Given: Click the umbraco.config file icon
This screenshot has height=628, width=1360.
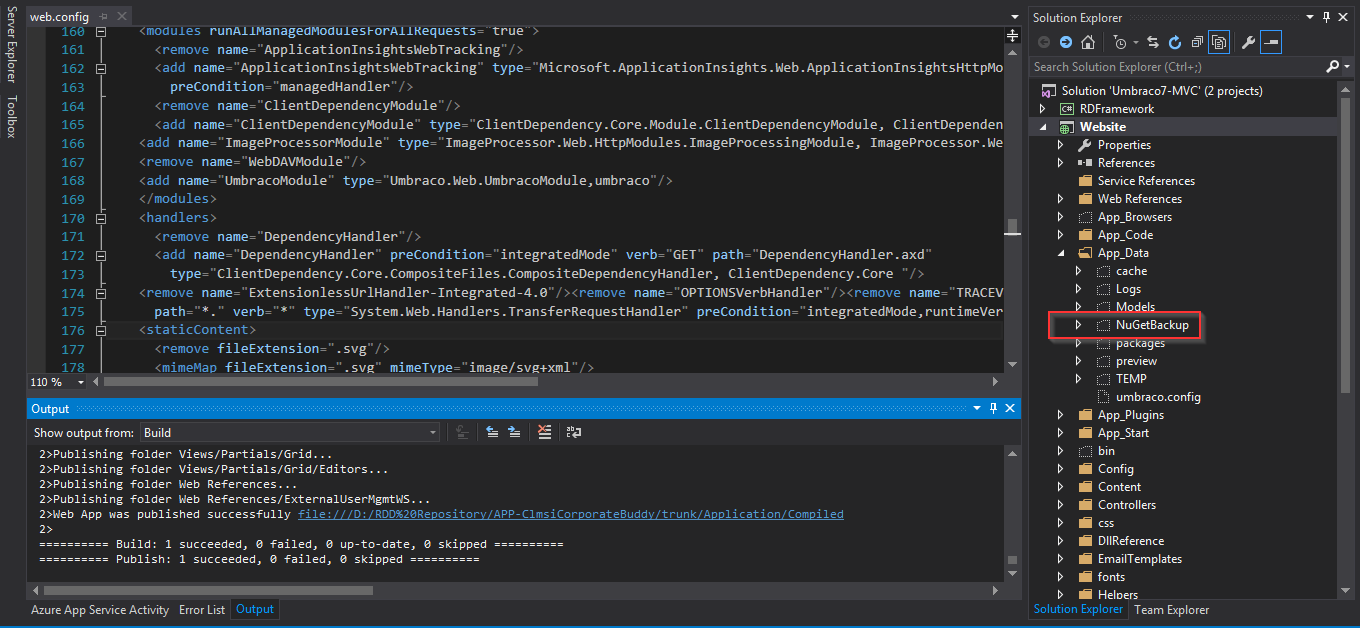Looking at the screenshot, I should click(x=1103, y=397).
